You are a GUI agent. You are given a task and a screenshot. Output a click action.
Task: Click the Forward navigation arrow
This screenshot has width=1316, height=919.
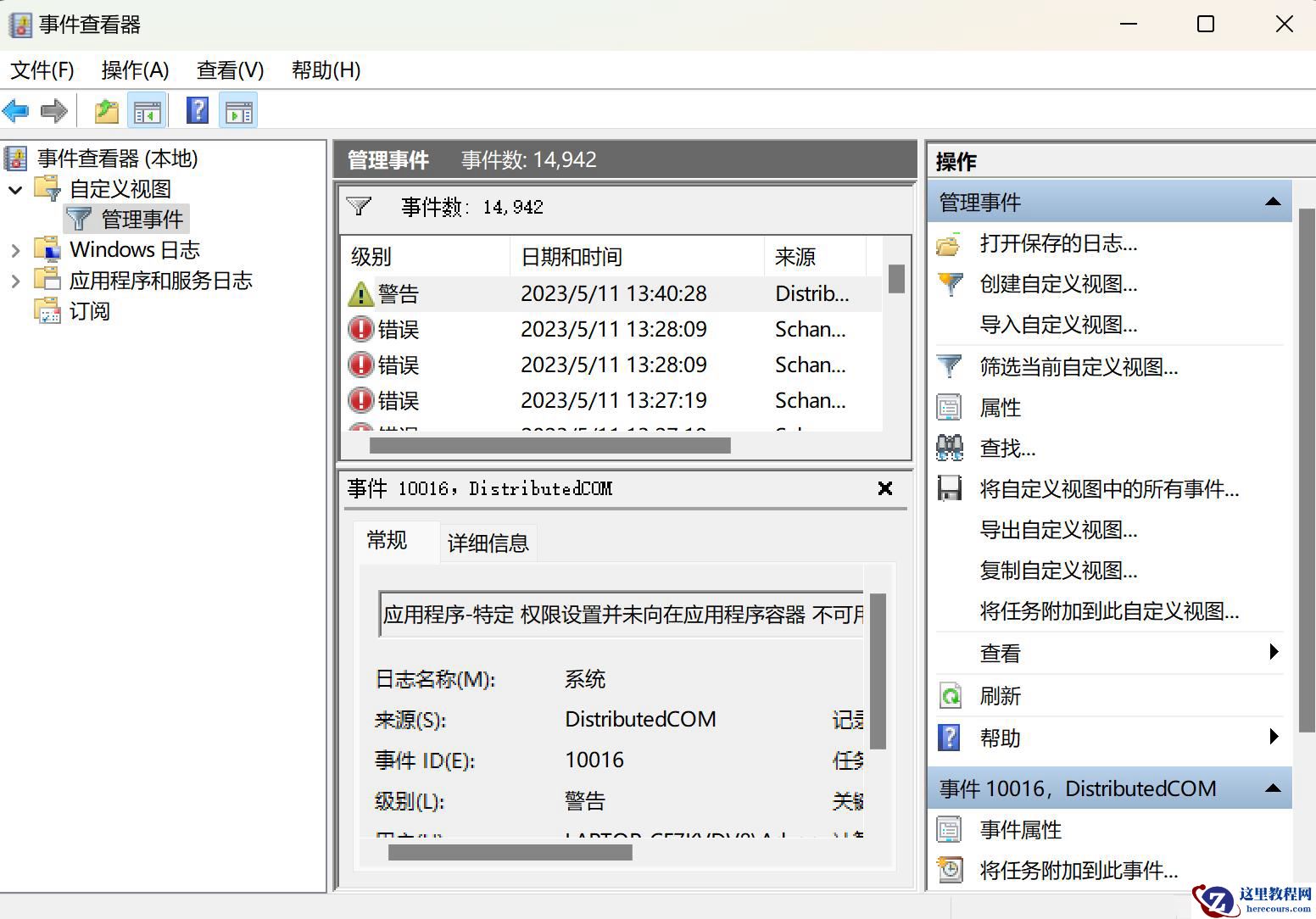(x=53, y=110)
